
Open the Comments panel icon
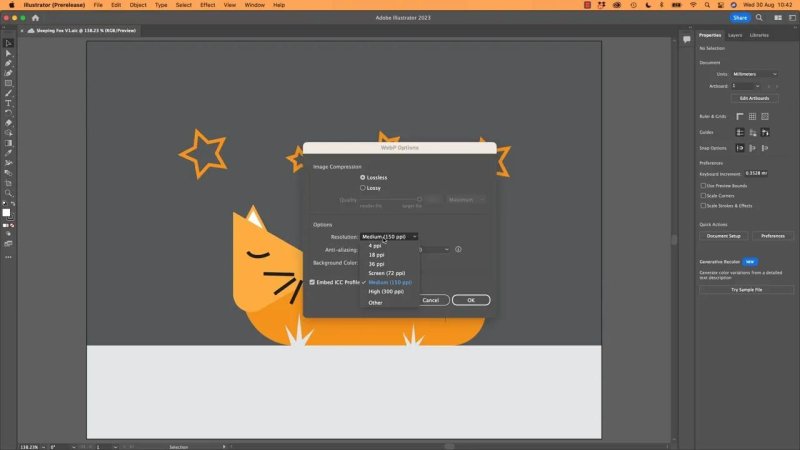point(687,39)
